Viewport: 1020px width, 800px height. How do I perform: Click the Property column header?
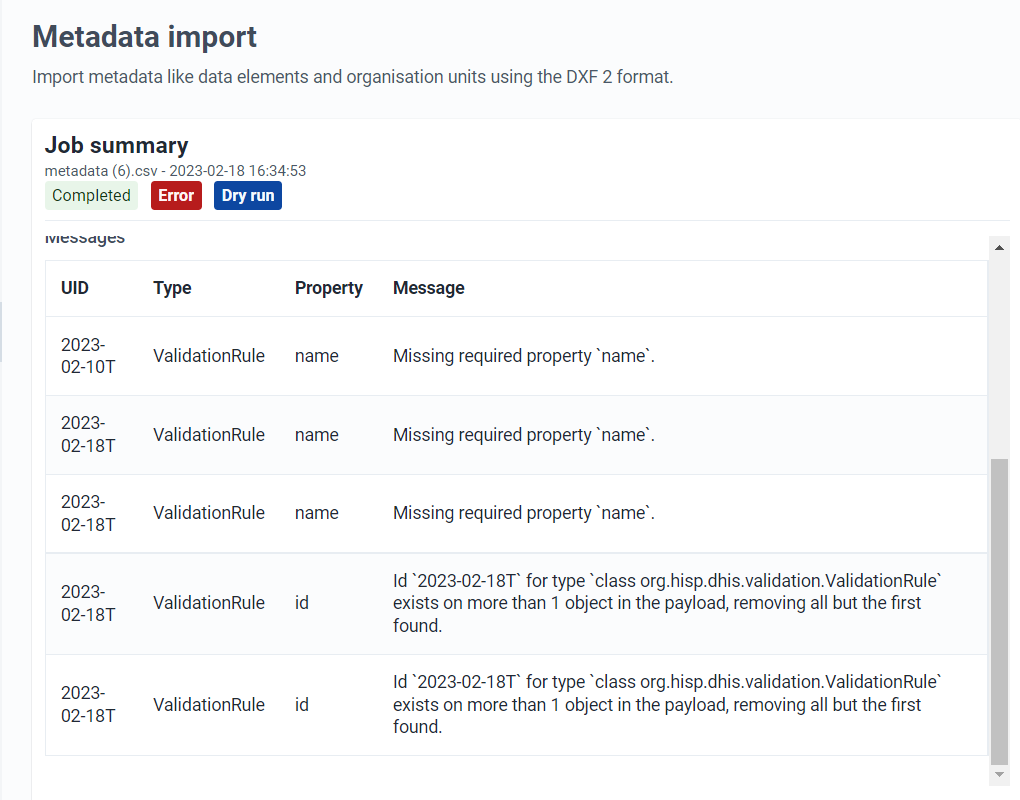[x=329, y=288]
